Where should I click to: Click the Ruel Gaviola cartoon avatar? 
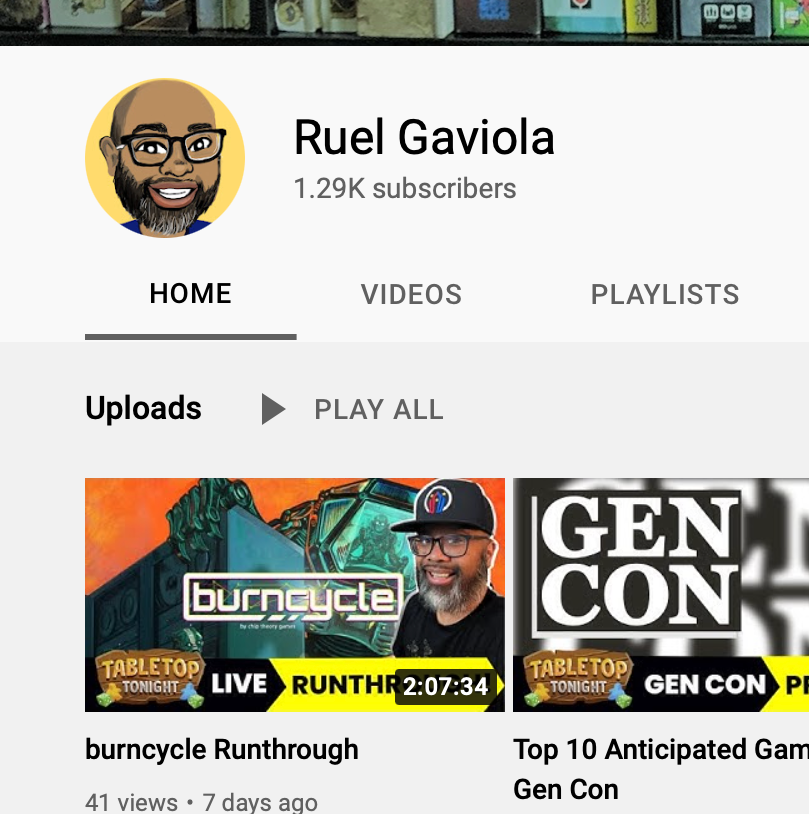pyautogui.click(x=165, y=158)
